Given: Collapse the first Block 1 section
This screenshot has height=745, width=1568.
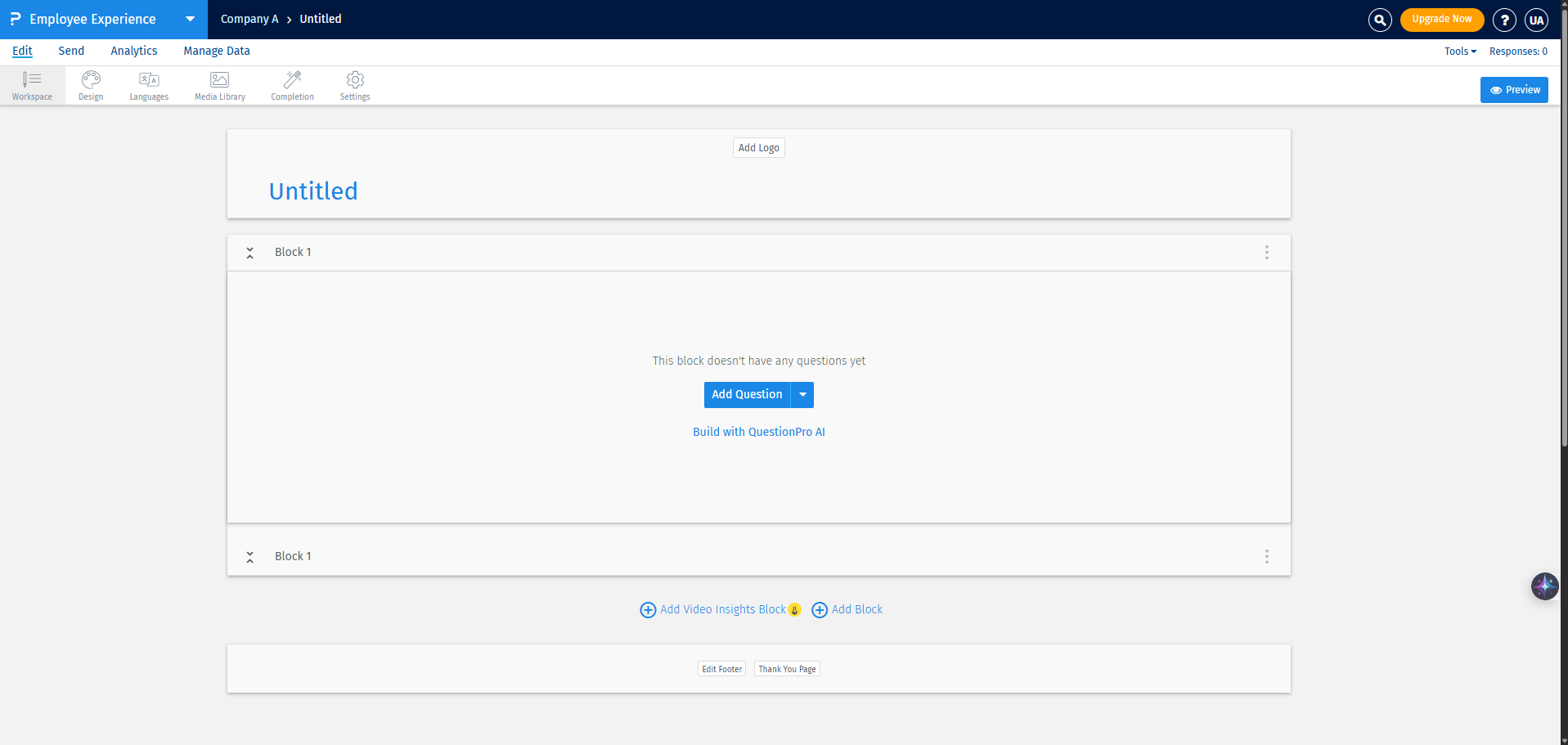Looking at the screenshot, I should [x=249, y=253].
